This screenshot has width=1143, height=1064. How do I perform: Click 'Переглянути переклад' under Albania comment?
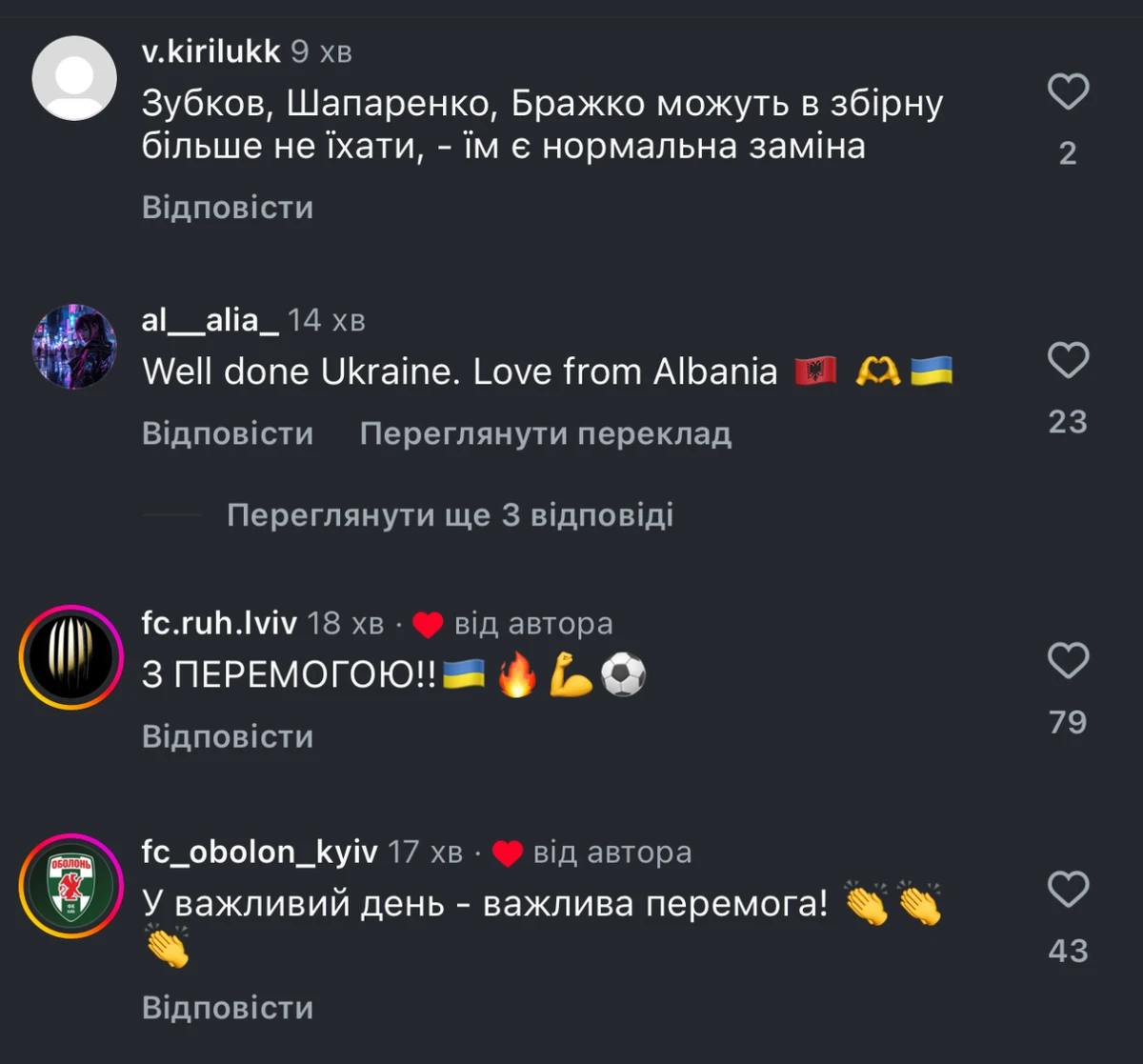pyautogui.click(x=546, y=434)
